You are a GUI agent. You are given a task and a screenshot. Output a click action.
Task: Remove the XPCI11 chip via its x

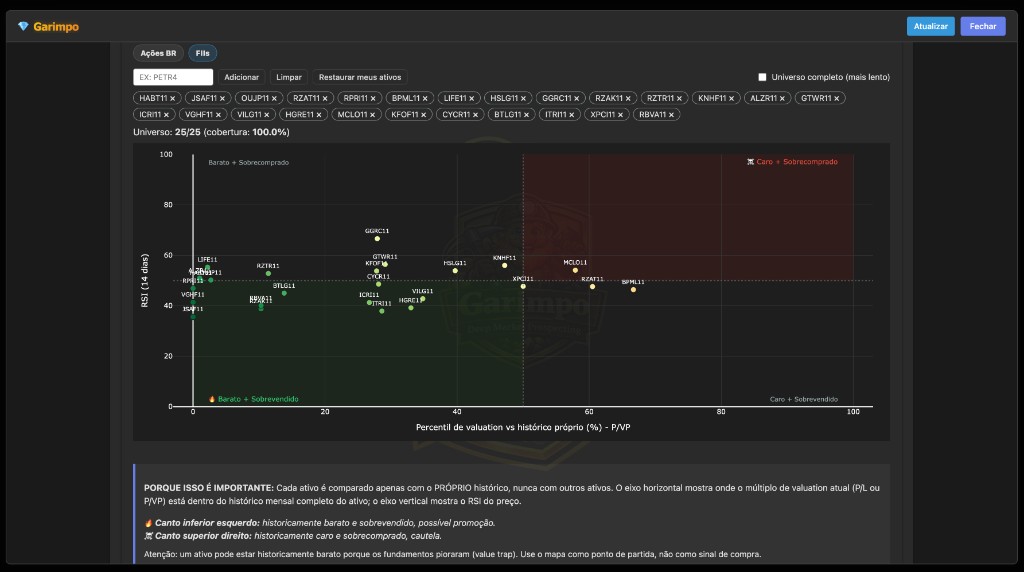(620, 115)
